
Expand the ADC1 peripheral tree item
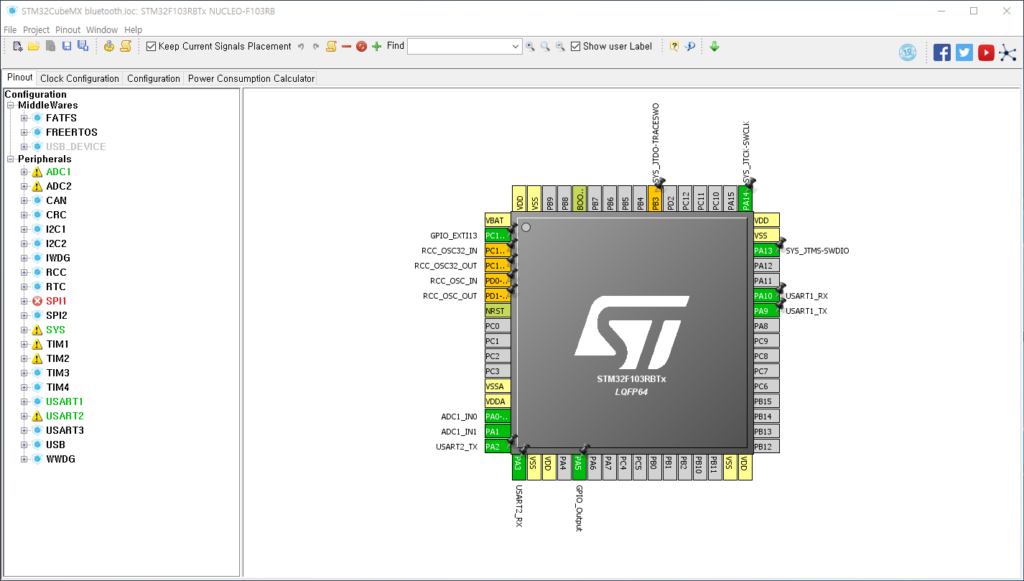[26, 171]
